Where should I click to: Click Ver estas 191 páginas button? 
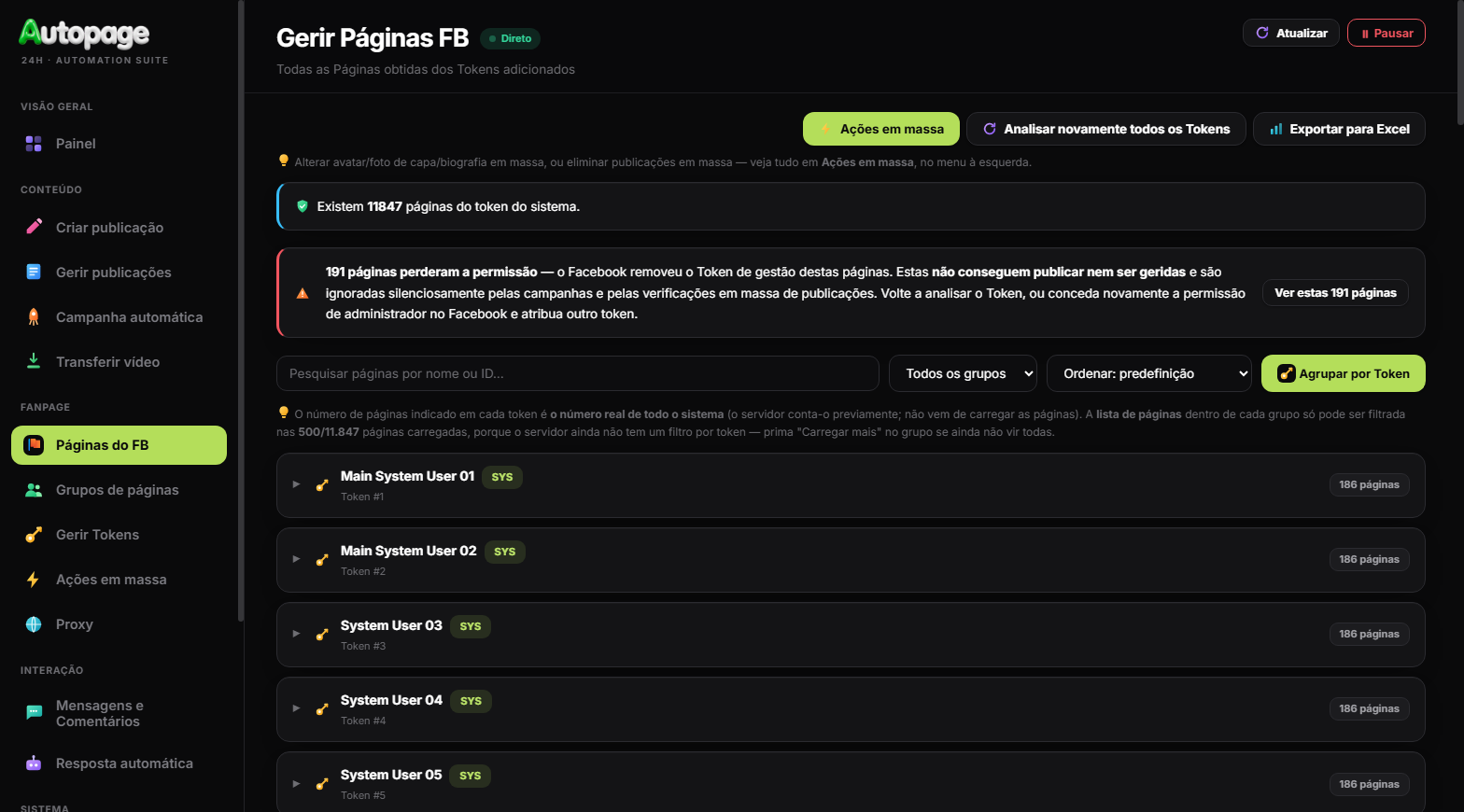(1335, 293)
